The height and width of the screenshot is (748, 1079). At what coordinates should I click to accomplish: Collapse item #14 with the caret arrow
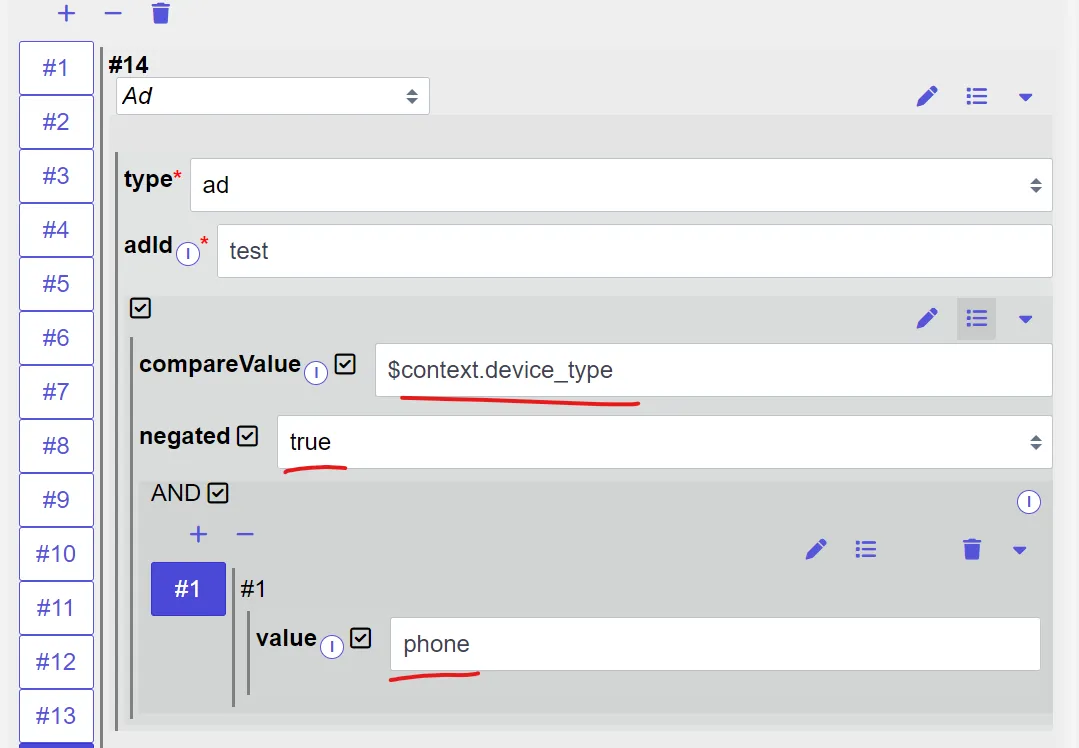pyautogui.click(x=1025, y=97)
